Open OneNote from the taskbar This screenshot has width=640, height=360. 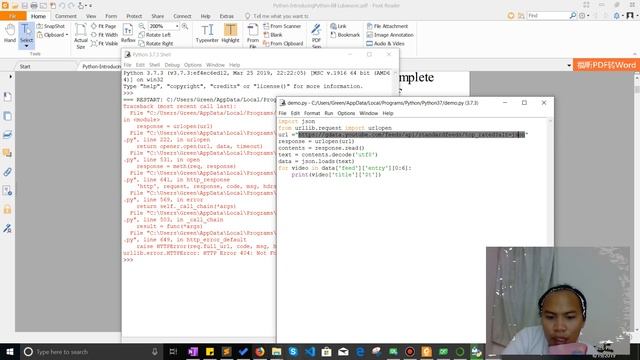[193, 351]
